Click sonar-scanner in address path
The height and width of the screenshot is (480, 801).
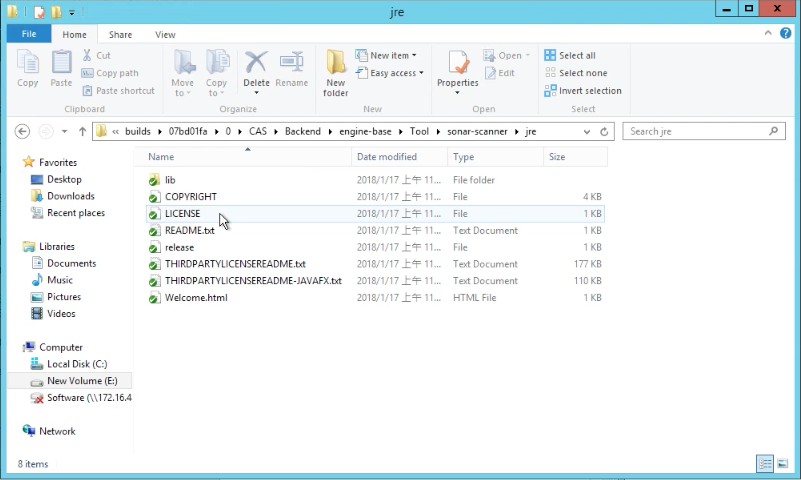[477, 131]
